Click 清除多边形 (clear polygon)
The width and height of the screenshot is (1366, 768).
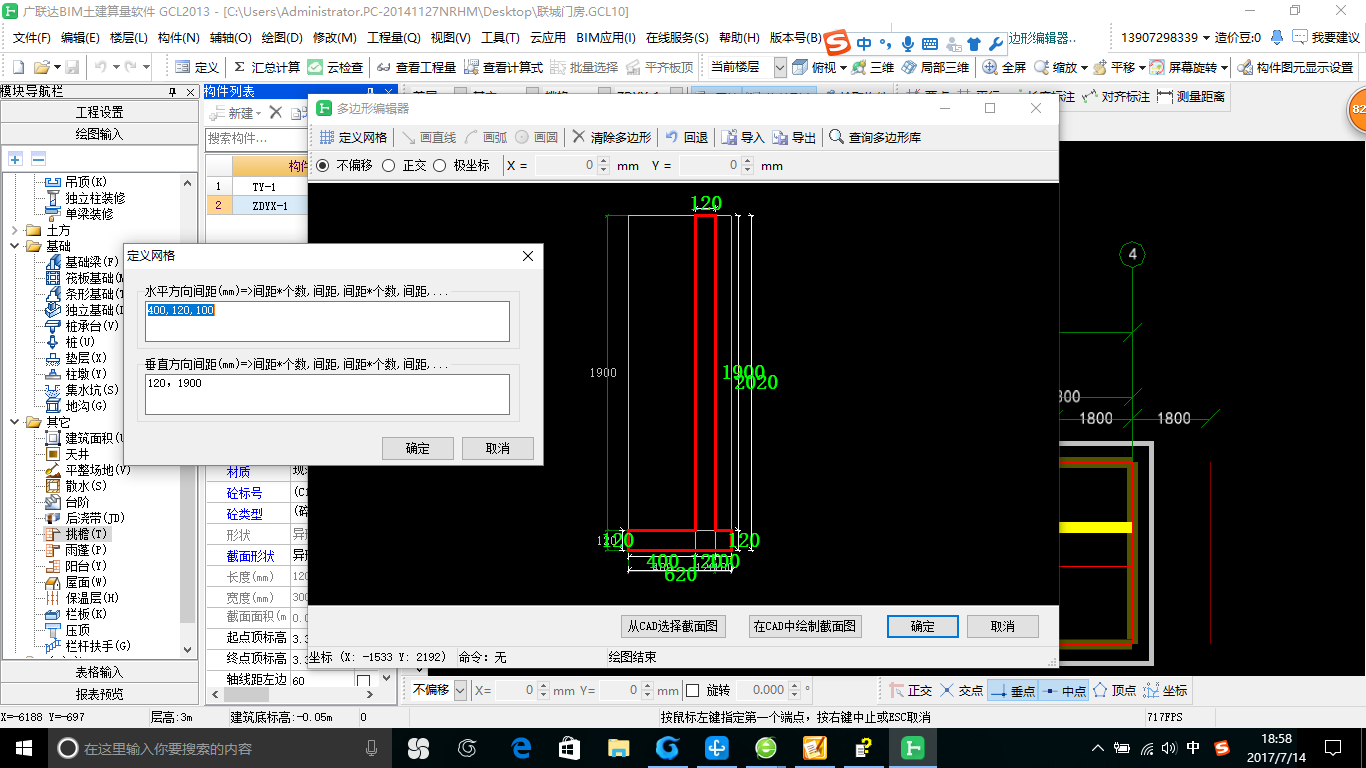click(611, 137)
